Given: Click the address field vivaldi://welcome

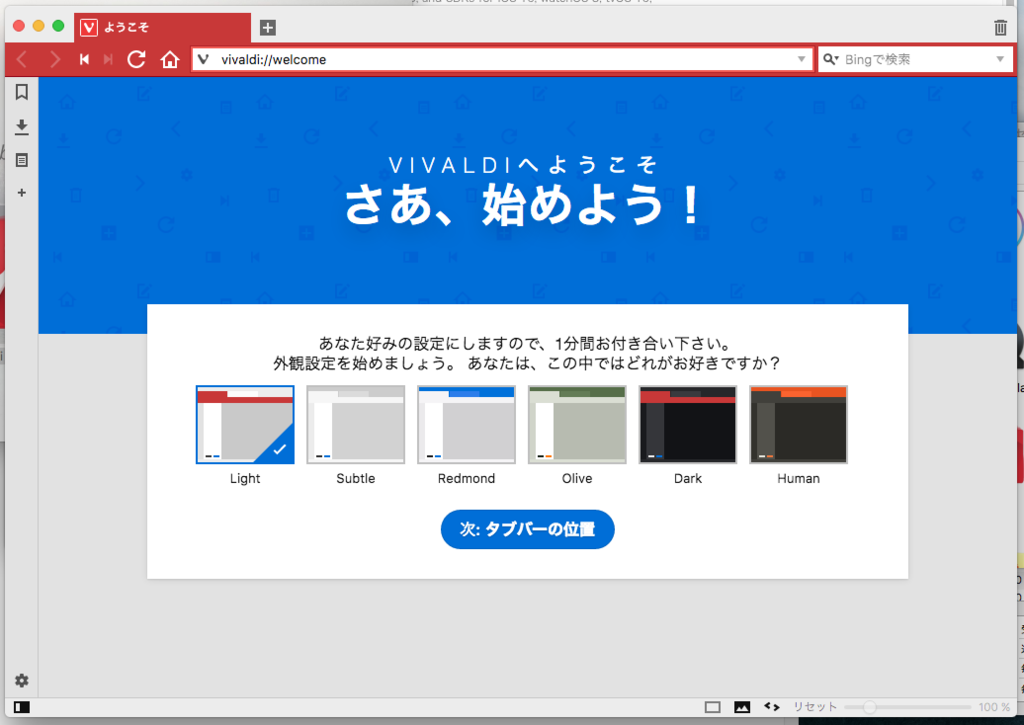Looking at the screenshot, I should [503, 59].
